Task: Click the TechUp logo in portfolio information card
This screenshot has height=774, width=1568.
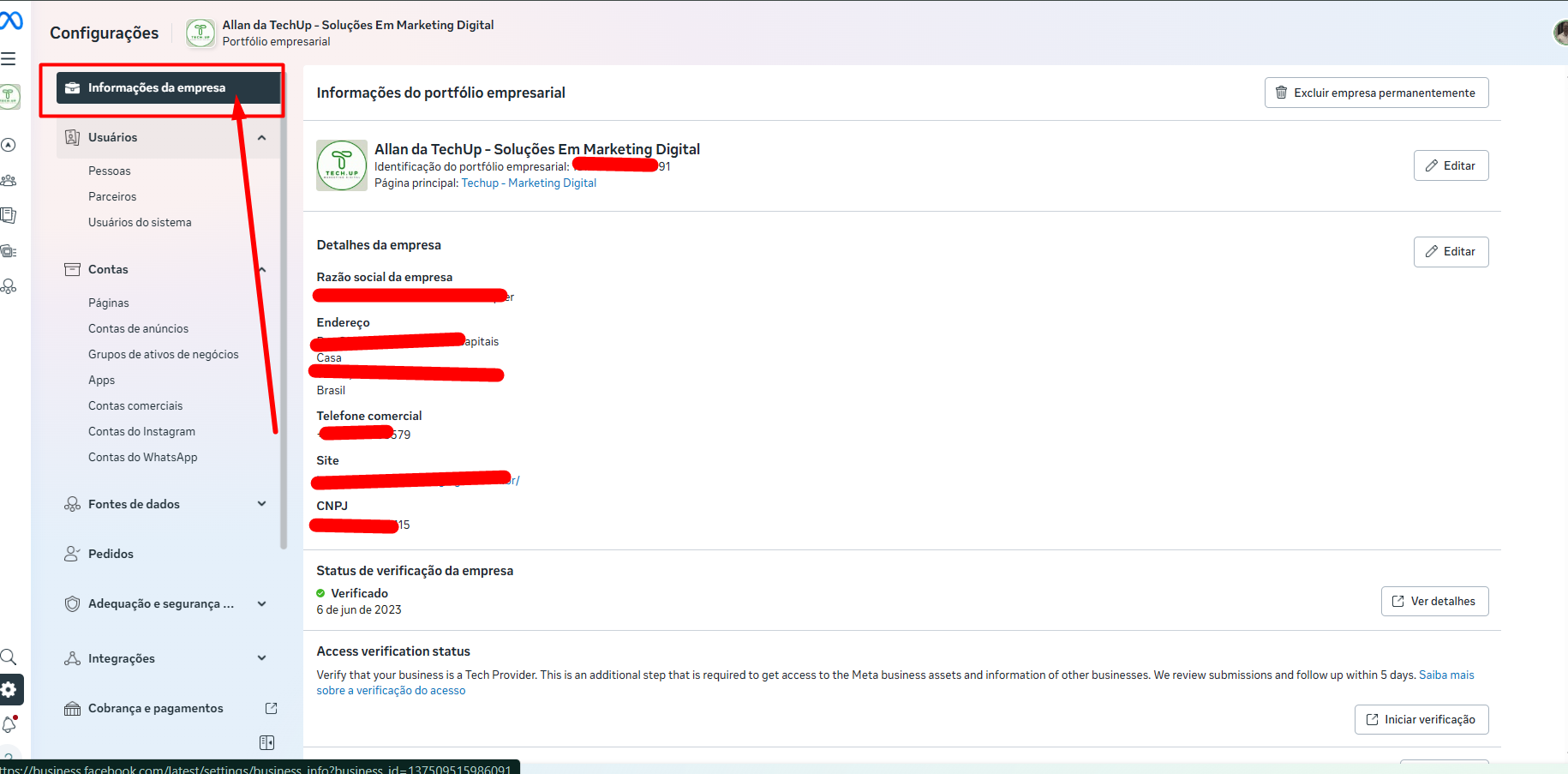Action: click(342, 165)
